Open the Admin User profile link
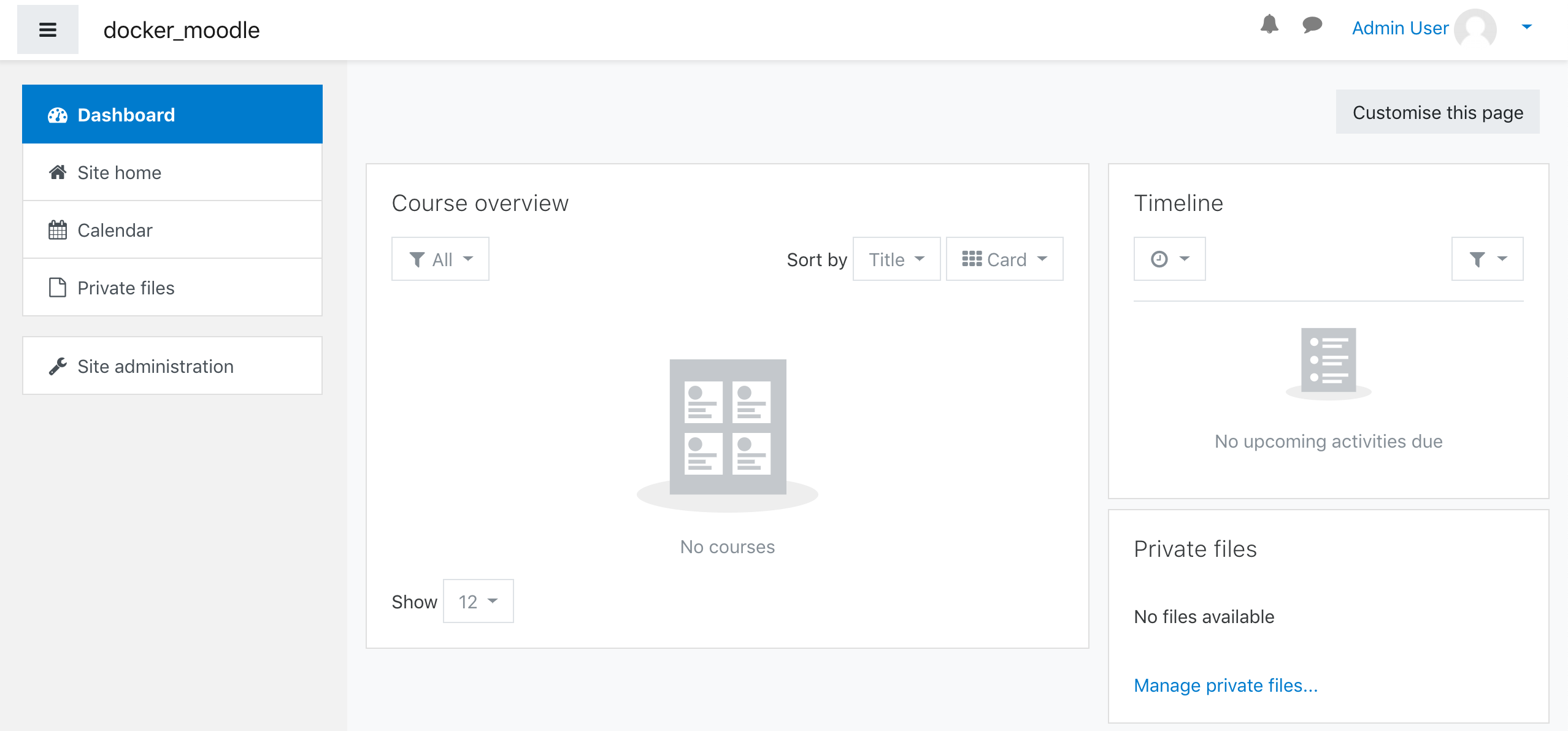The image size is (1568, 731). pyautogui.click(x=1400, y=28)
